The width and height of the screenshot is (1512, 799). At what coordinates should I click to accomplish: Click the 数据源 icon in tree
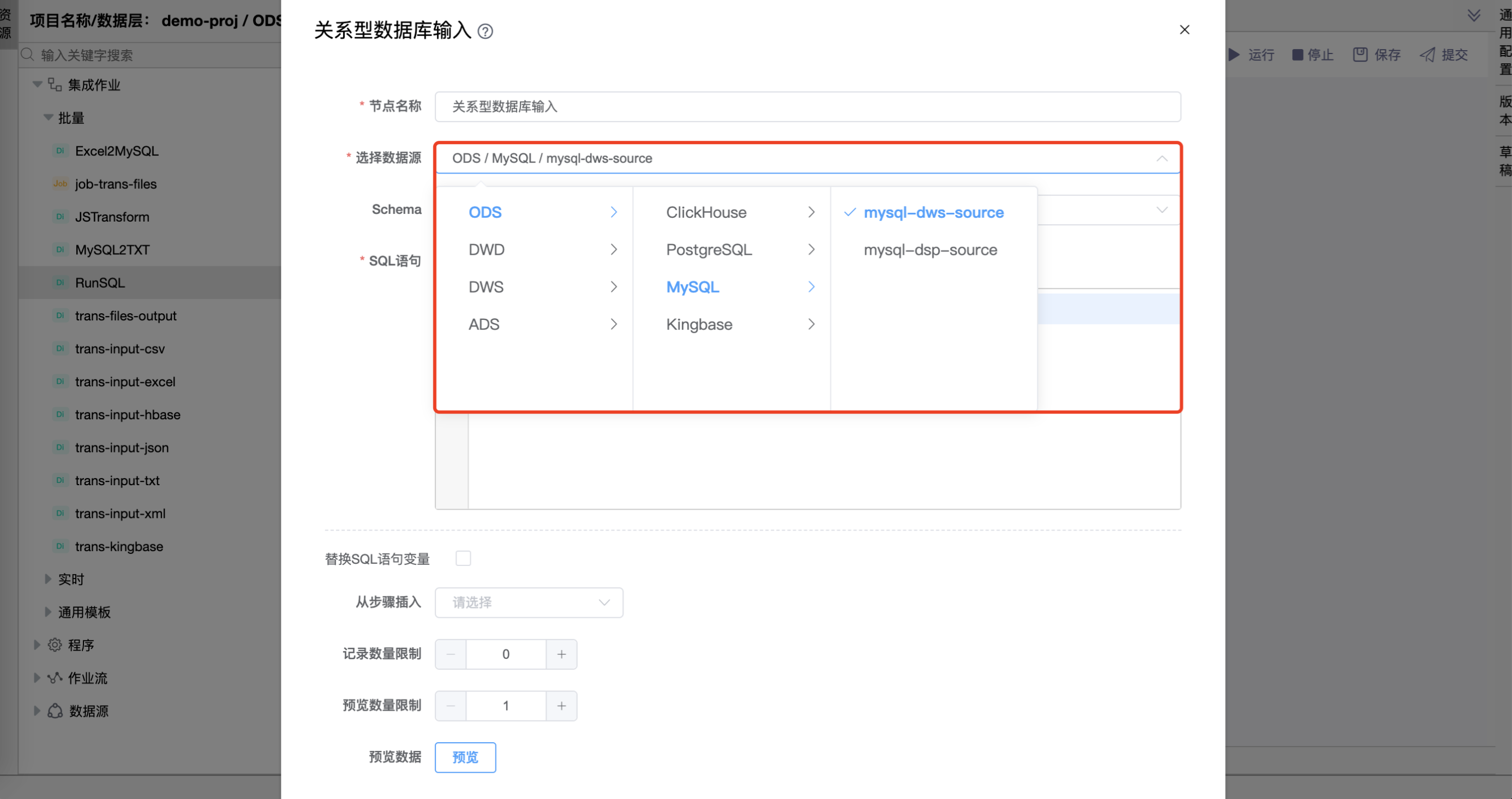(x=55, y=711)
